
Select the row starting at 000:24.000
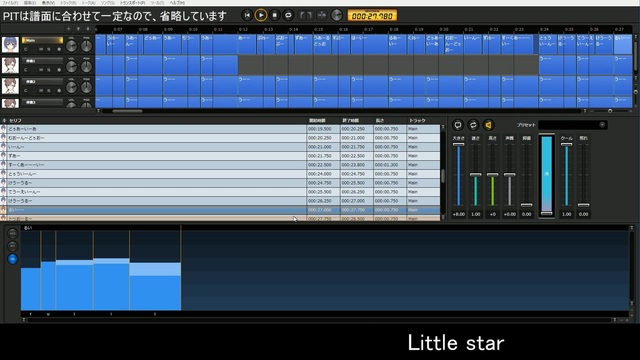click(x=221, y=174)
